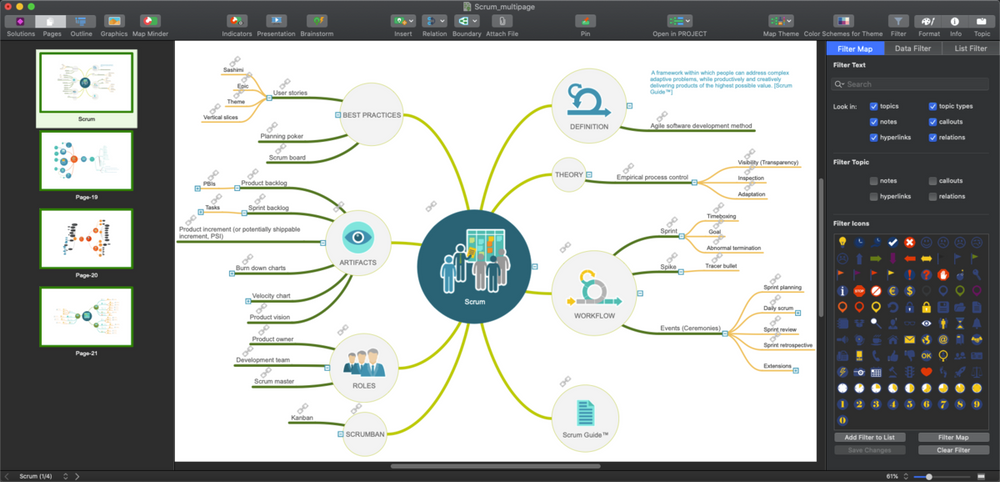Image resolution: width=1000 pixels, height=482 pixels.
Task: Uncheck Look in relations
Action: (x=932, y=137)
